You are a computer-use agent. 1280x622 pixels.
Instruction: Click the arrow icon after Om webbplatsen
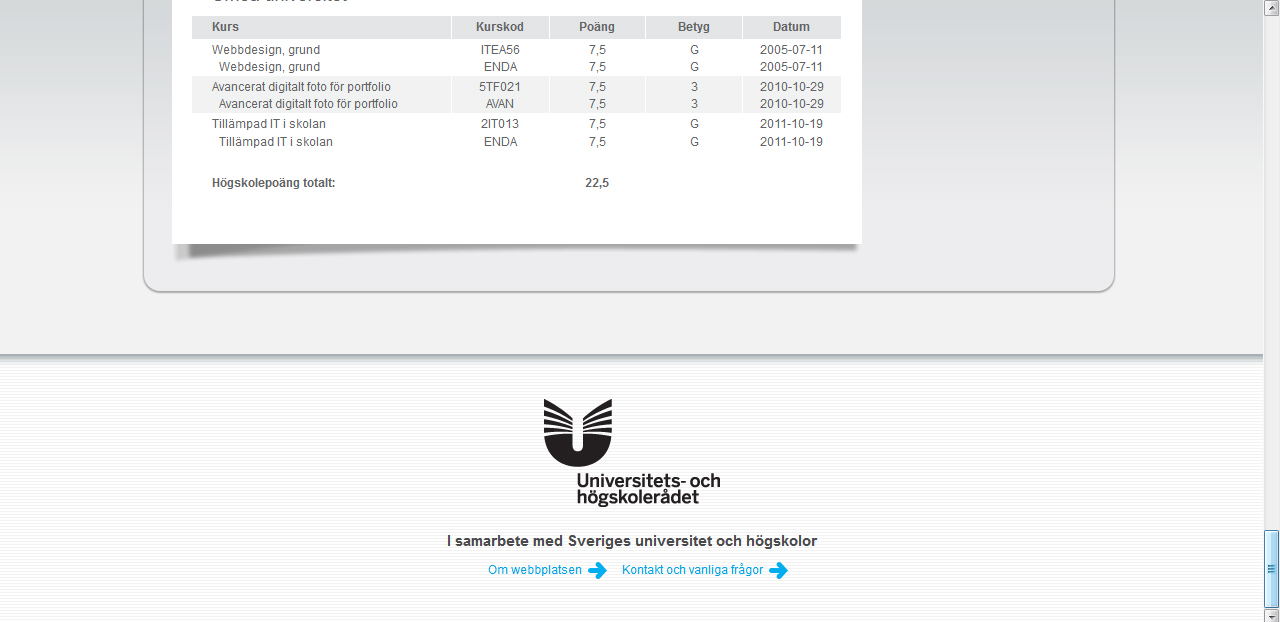pyautogui.click(x=597, y=571)
